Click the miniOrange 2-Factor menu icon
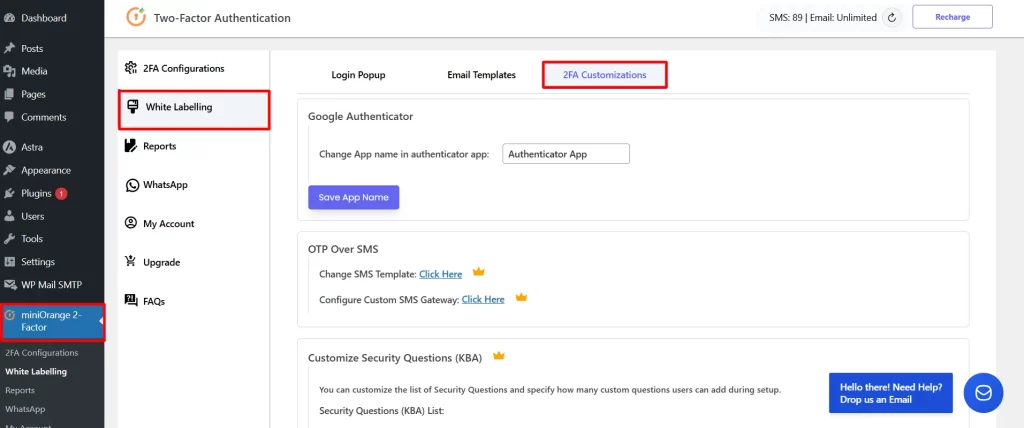1024x428 pixels. (x=10, y=315)
